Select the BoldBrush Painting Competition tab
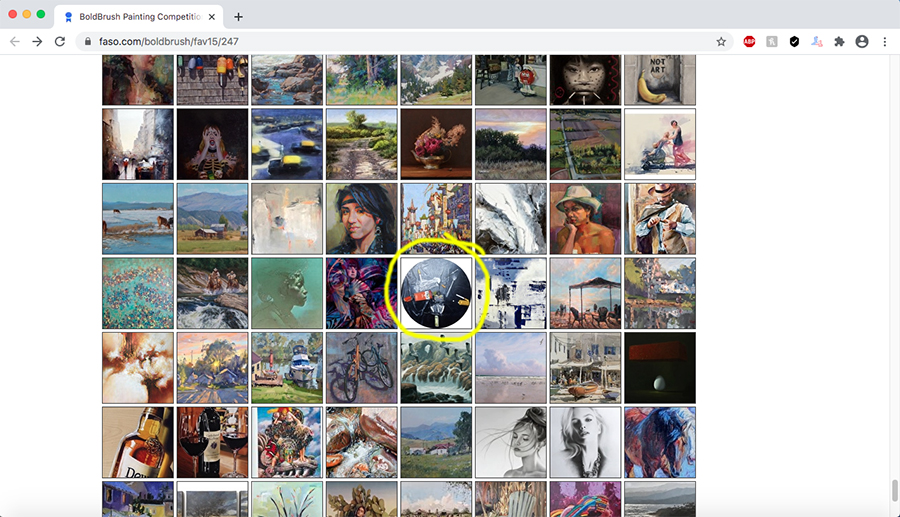 tap(139, 17)
